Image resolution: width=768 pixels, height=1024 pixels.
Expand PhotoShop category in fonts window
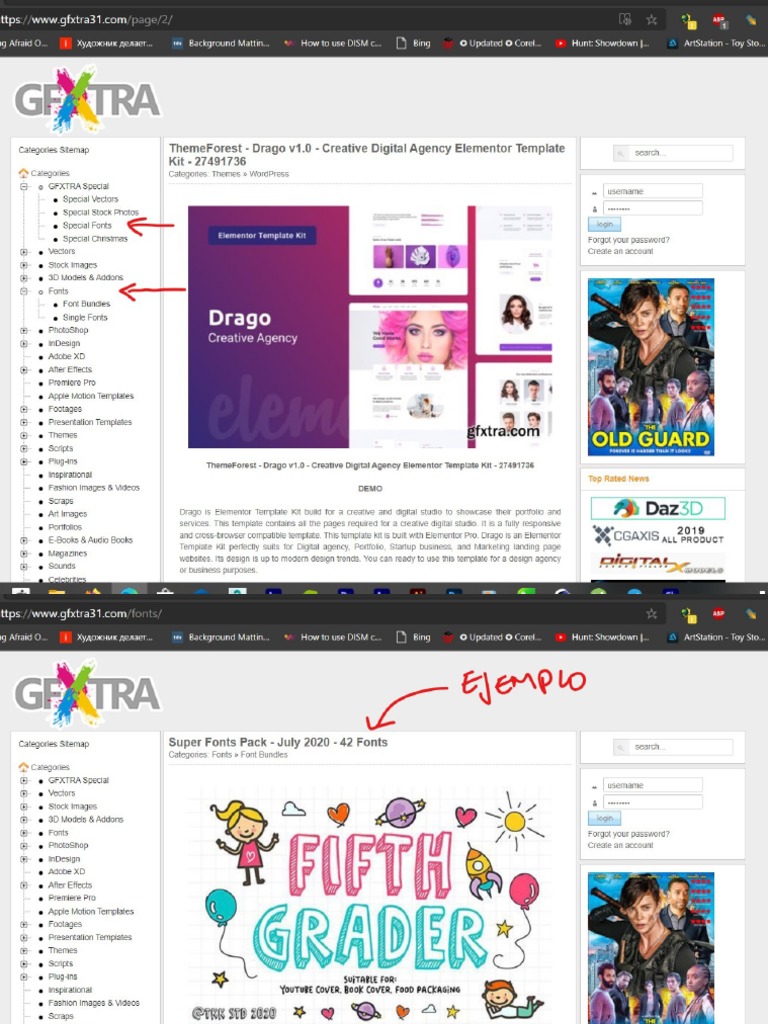point(24,845)
